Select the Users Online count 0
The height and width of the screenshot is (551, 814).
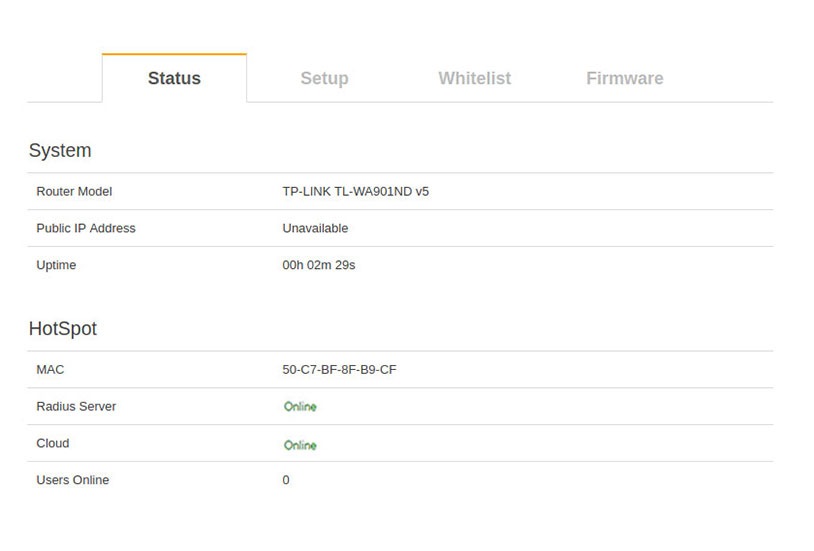pos(286,480)
